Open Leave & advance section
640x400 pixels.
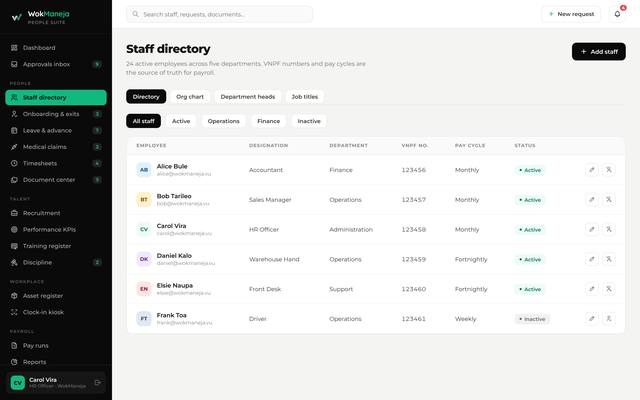click(x=56, y=131)
